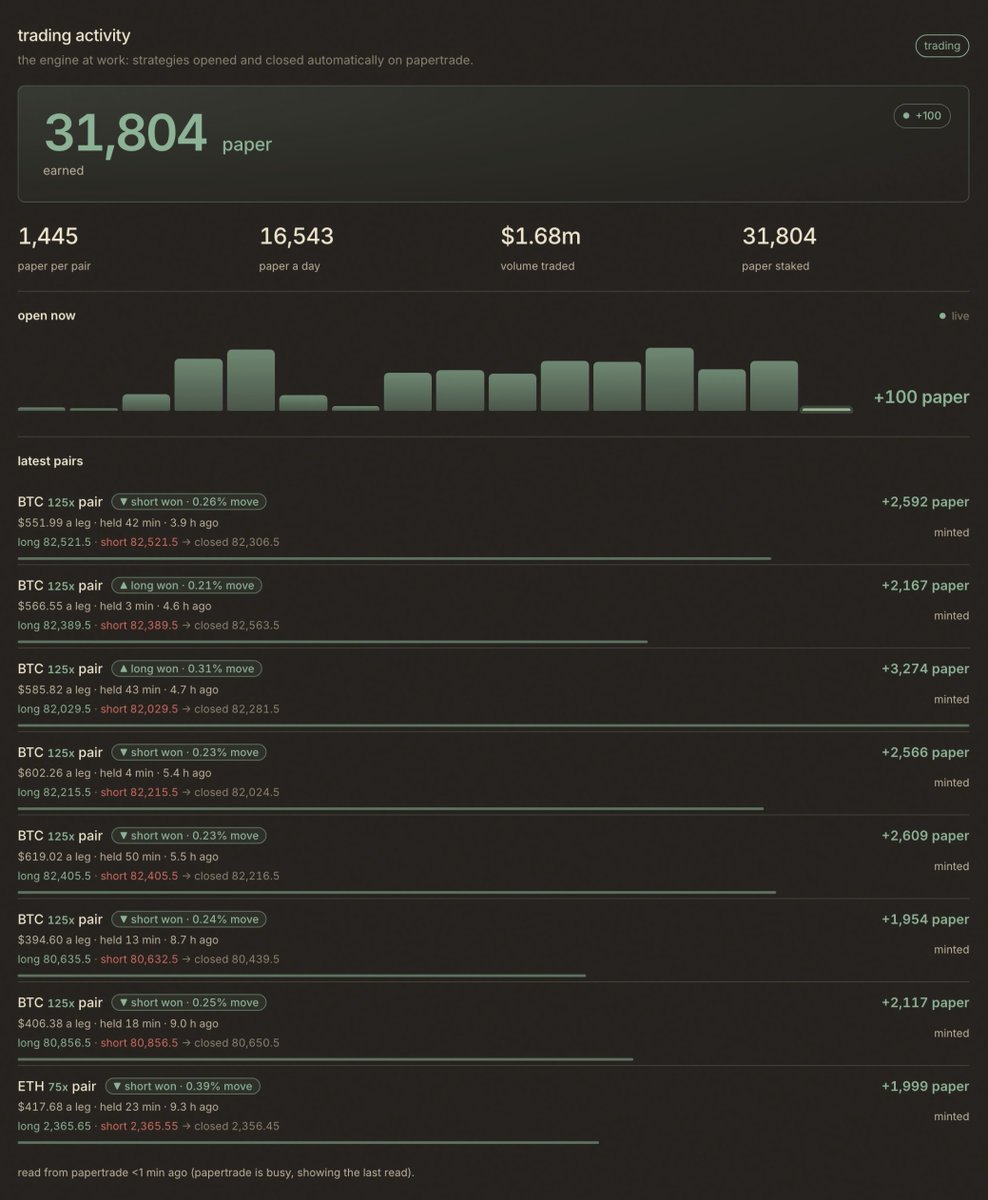988x1200 pixels.
Task: Click the 'long won · 0.21% move' badge
Action: (186, 585)
